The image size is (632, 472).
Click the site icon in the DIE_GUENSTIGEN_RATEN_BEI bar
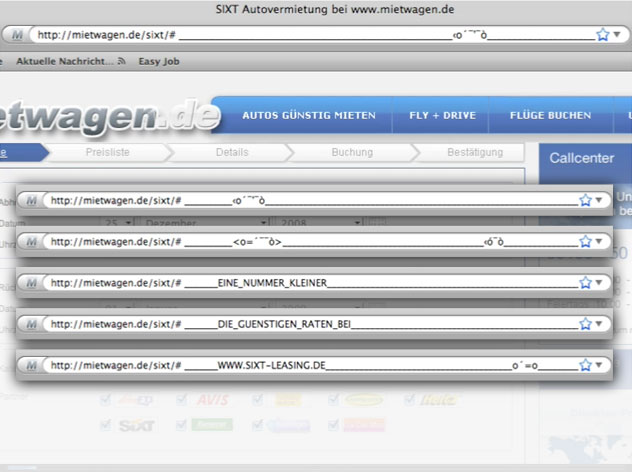32,324
